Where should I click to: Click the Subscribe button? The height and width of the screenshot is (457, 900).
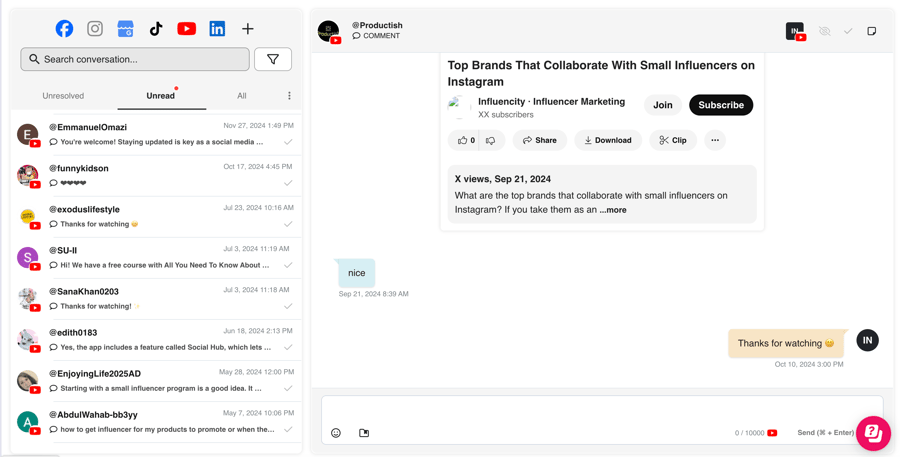(720, 105)
